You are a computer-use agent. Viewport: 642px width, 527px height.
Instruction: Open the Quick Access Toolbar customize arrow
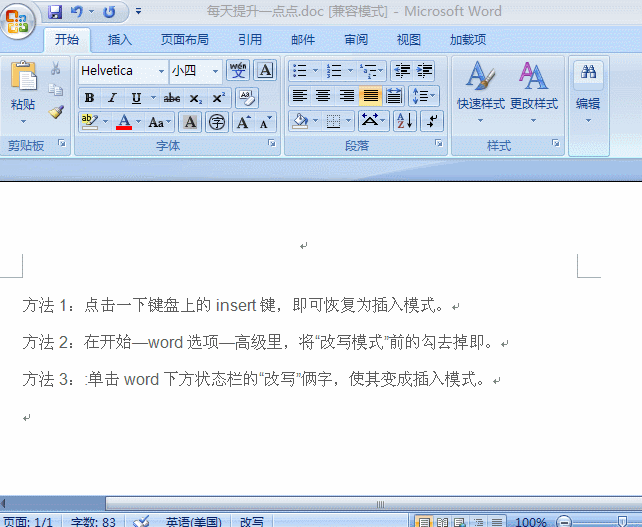(138, 11)
